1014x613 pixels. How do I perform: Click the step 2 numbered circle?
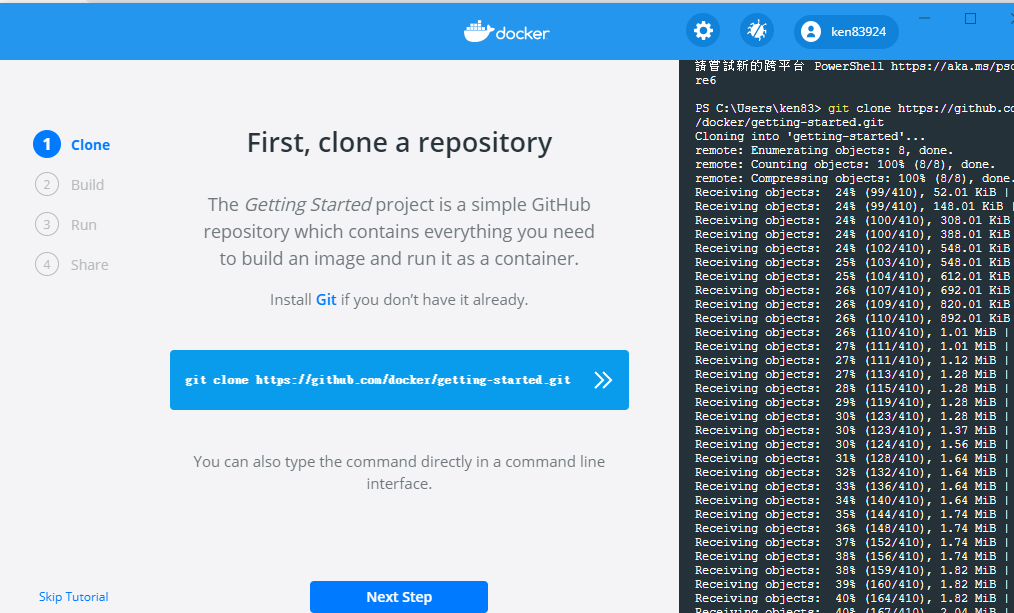tap(47, 185)
